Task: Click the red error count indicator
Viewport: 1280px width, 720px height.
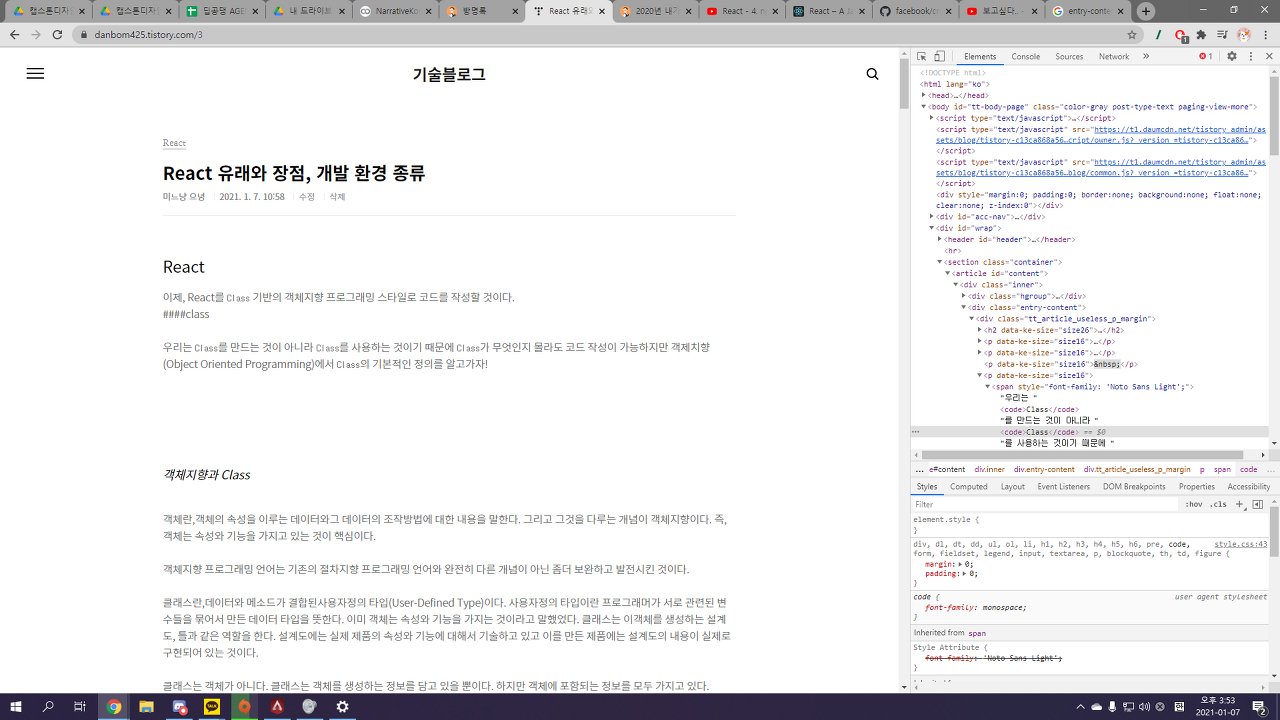Action: tap(1206, 57)
